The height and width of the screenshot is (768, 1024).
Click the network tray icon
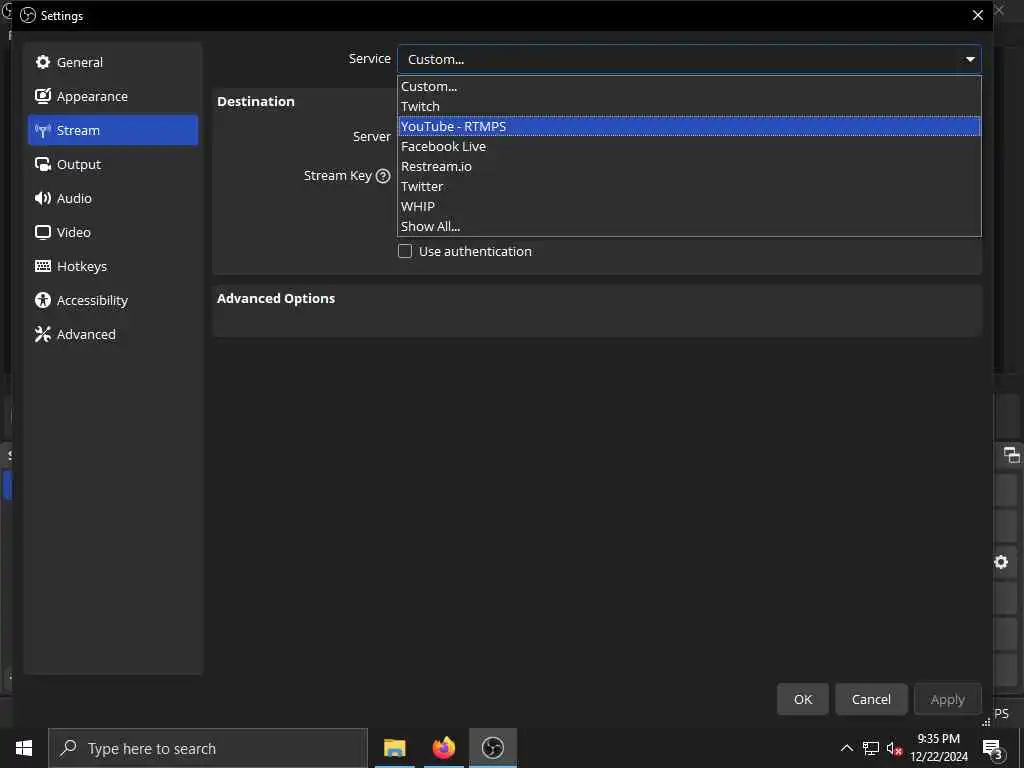(871, 748)
